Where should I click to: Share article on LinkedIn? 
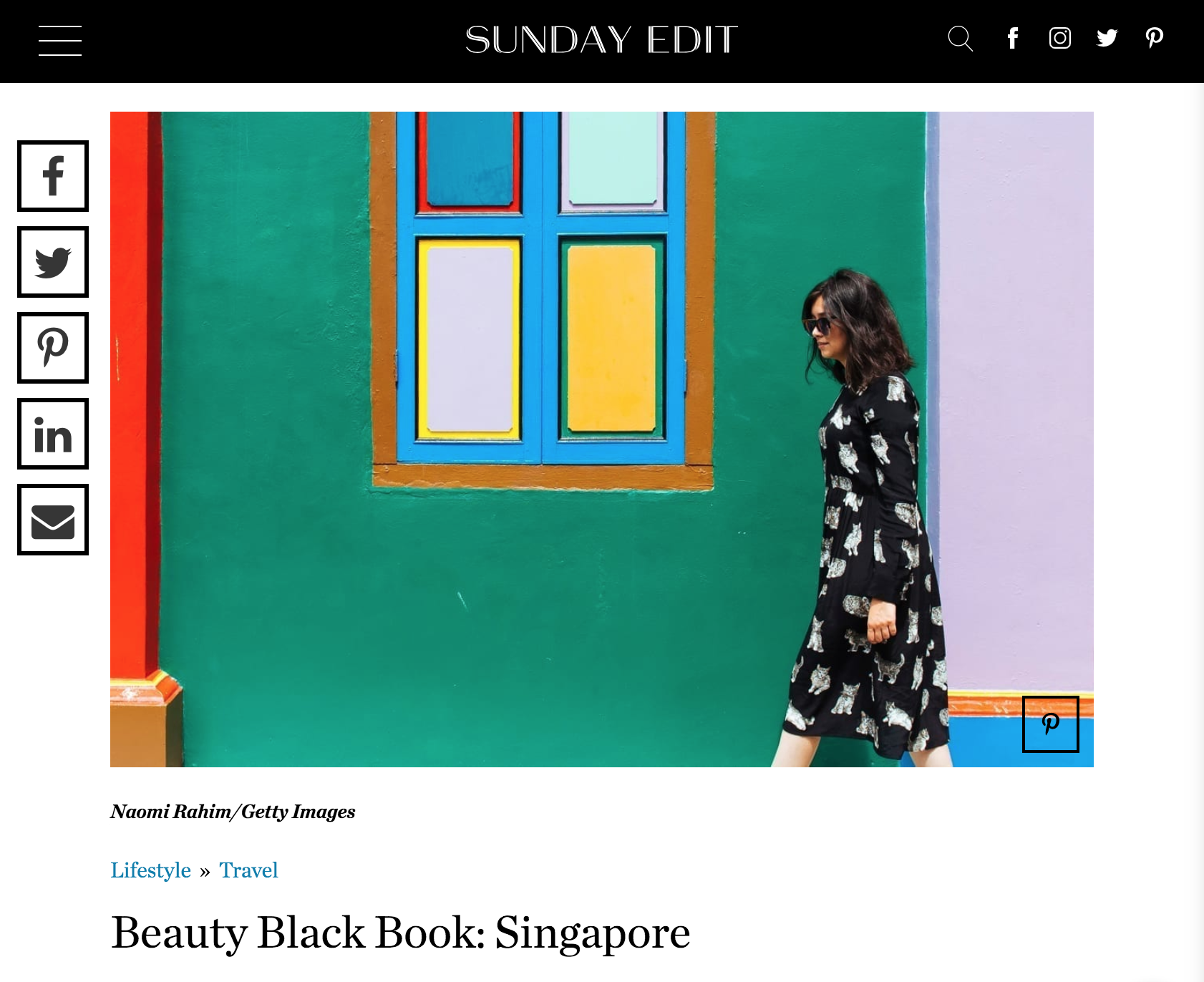click(x=53, y=434)
